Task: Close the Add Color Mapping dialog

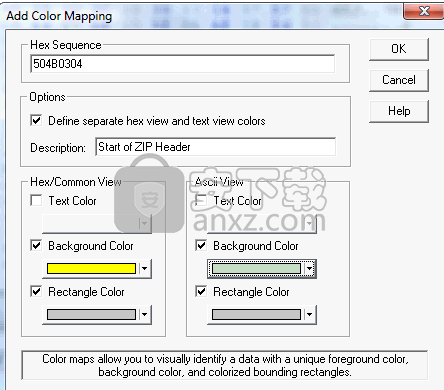Action: pos(424,11)
